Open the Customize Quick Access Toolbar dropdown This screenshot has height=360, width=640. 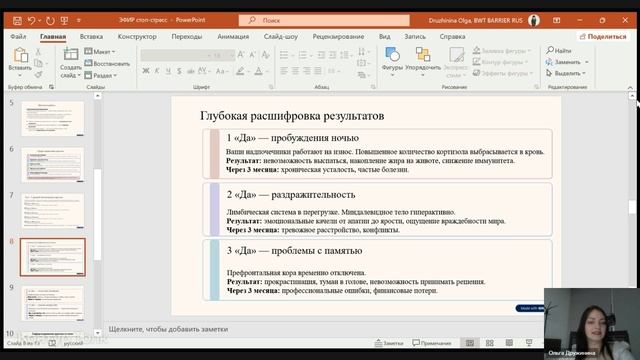click(79, 20)
